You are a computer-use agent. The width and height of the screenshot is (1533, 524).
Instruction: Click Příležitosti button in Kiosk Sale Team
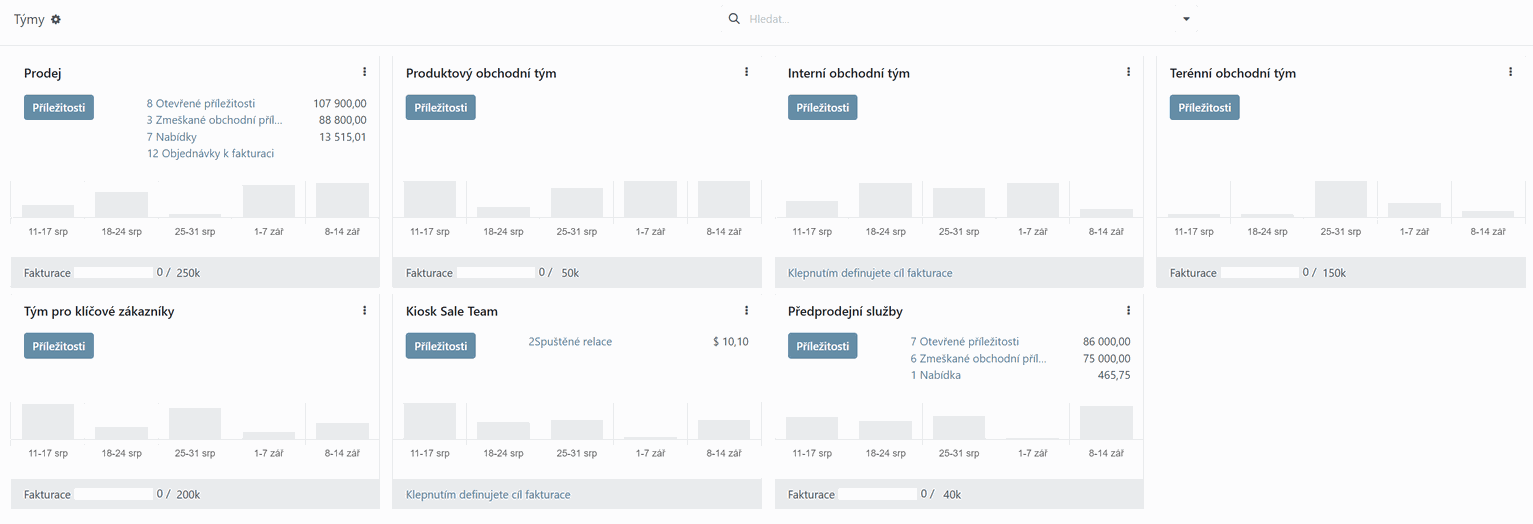coord(441,346)
